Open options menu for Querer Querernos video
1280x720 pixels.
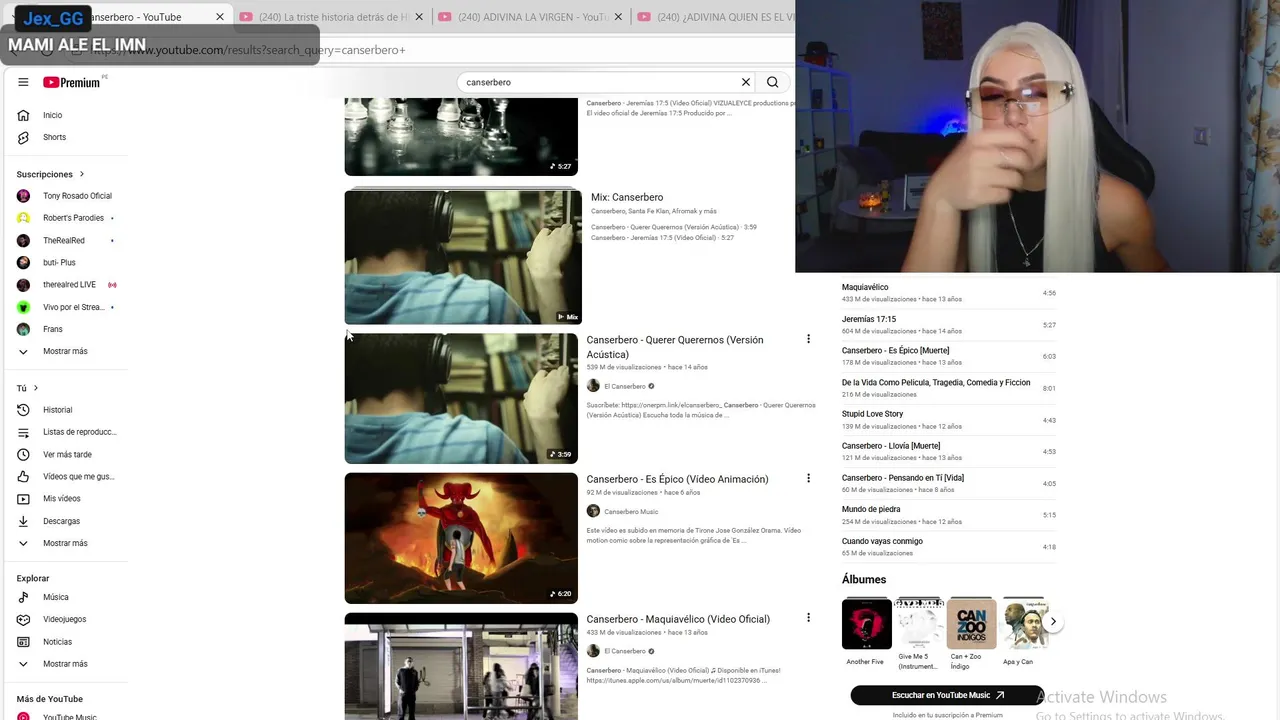tap(808, 339)
